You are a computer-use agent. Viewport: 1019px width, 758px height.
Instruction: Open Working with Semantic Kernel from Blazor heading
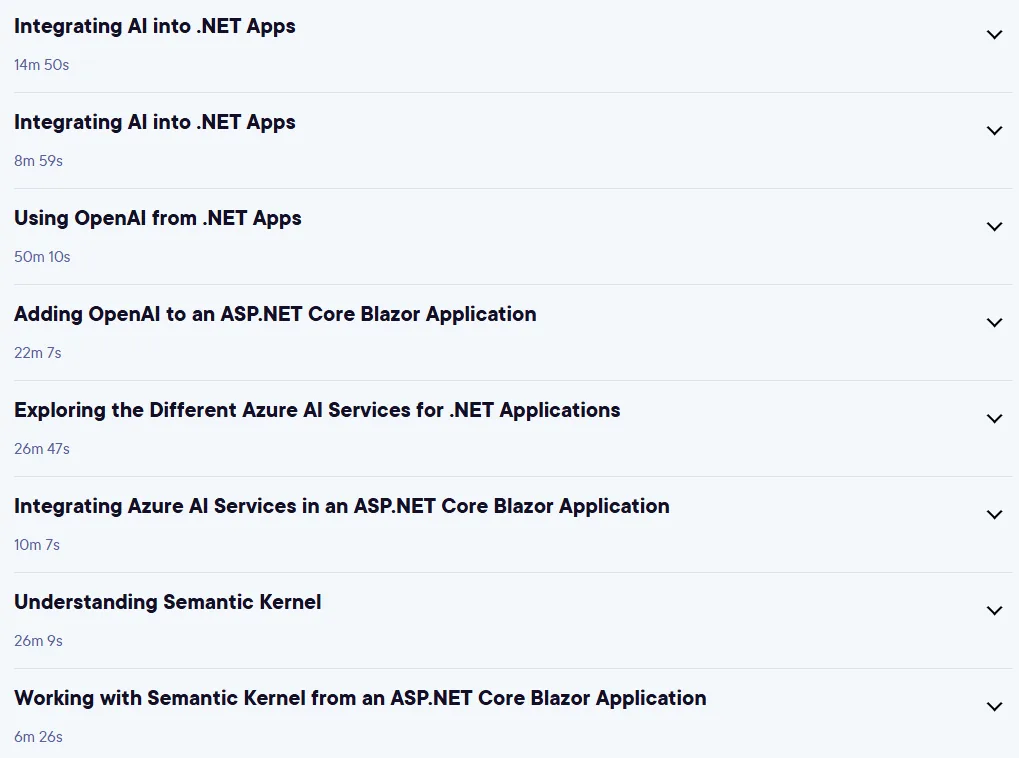click(360, 699)
